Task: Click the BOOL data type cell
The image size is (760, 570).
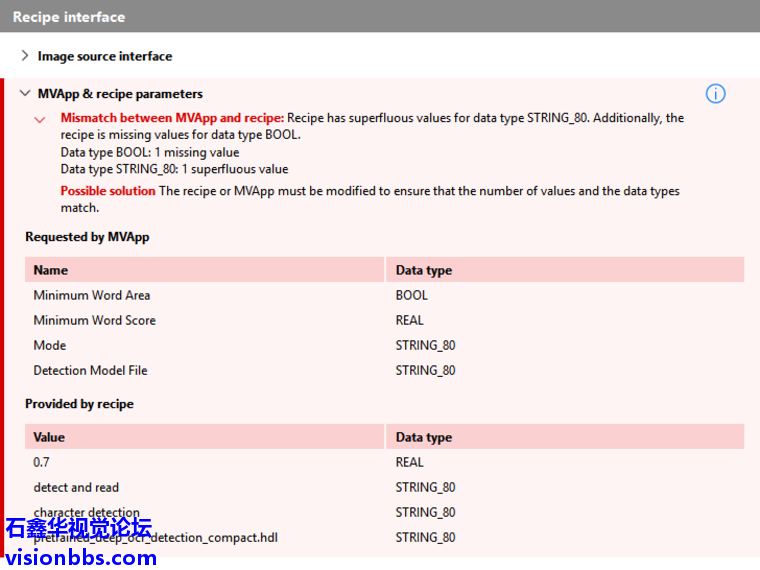Action: (x=412, y=295)
